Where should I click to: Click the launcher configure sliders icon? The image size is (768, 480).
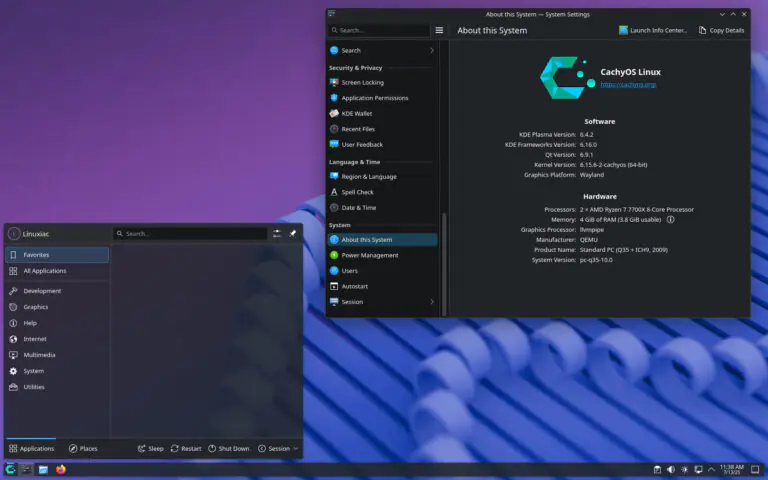click(x=277, y=233)
